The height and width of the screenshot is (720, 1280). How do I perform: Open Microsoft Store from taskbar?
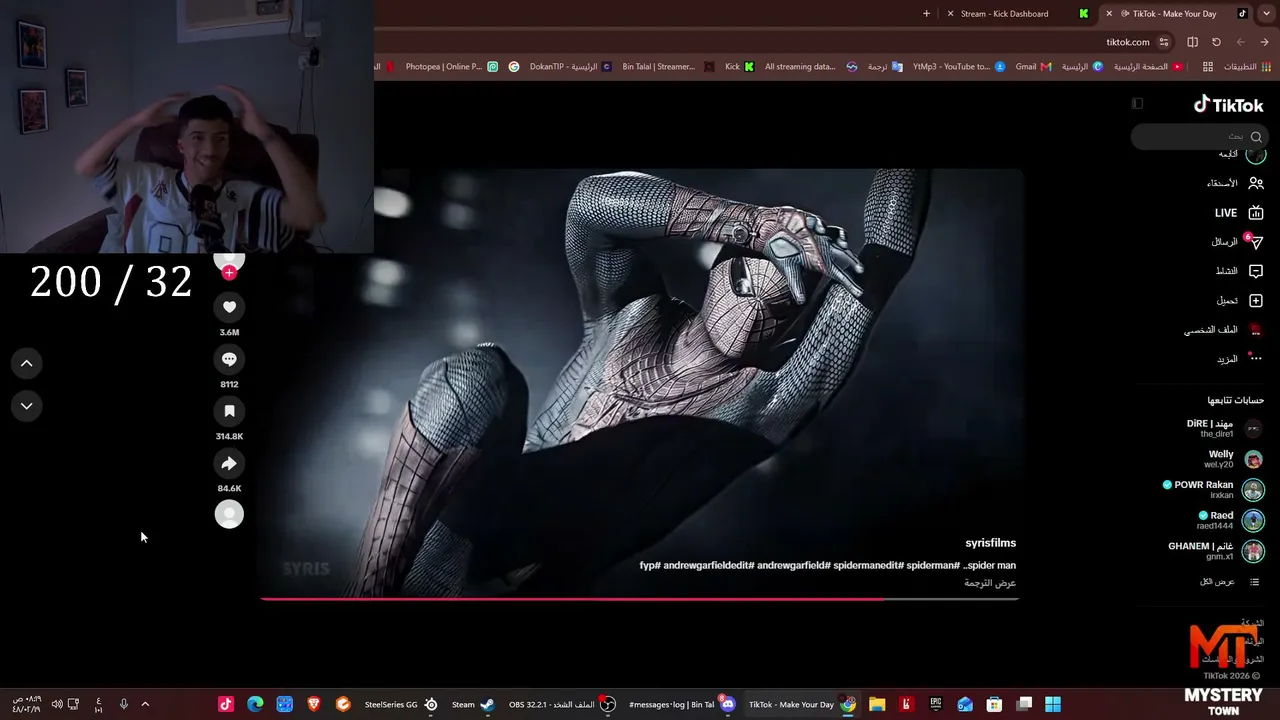[994, 705]
